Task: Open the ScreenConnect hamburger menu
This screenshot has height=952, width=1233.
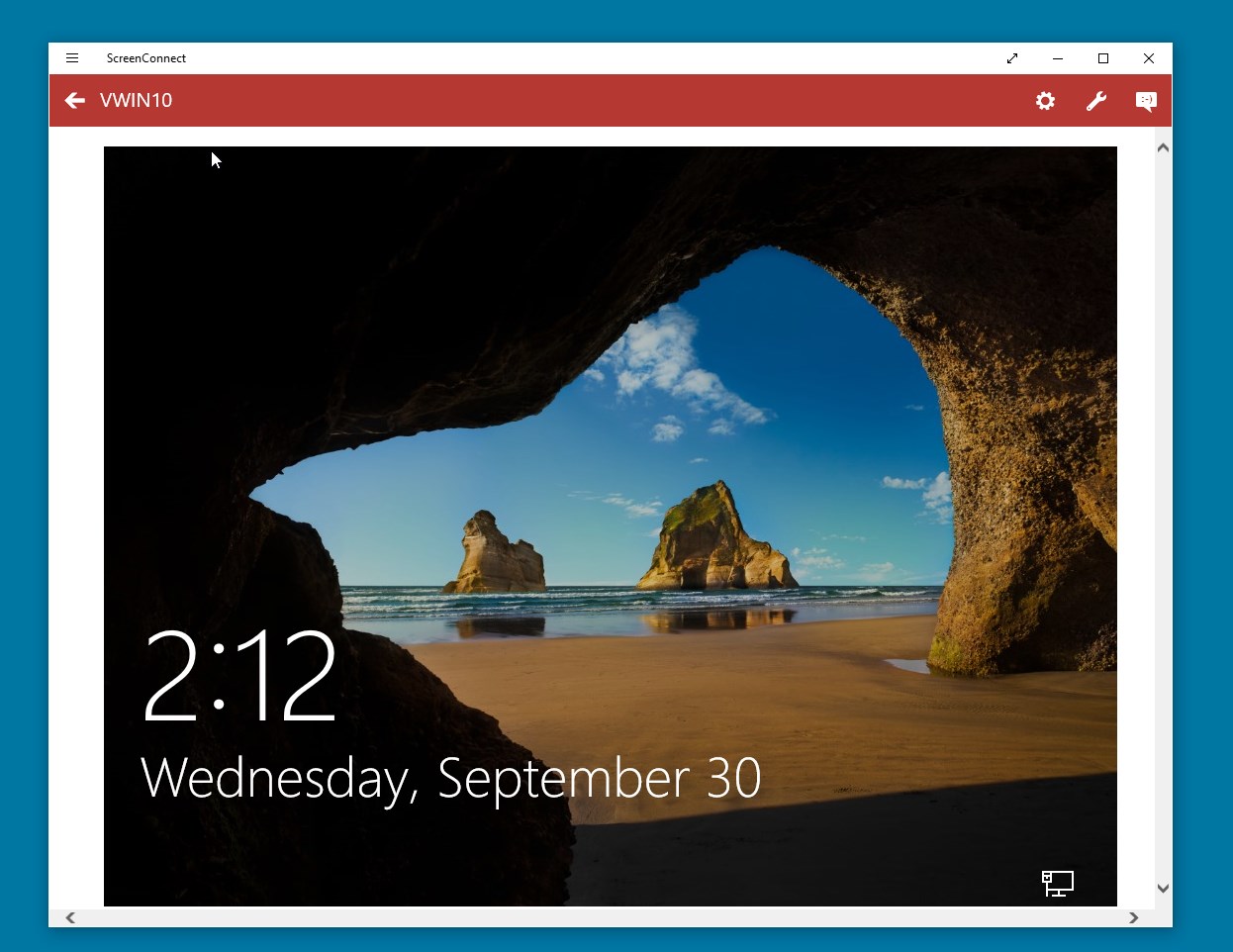Action: point(72,57)
